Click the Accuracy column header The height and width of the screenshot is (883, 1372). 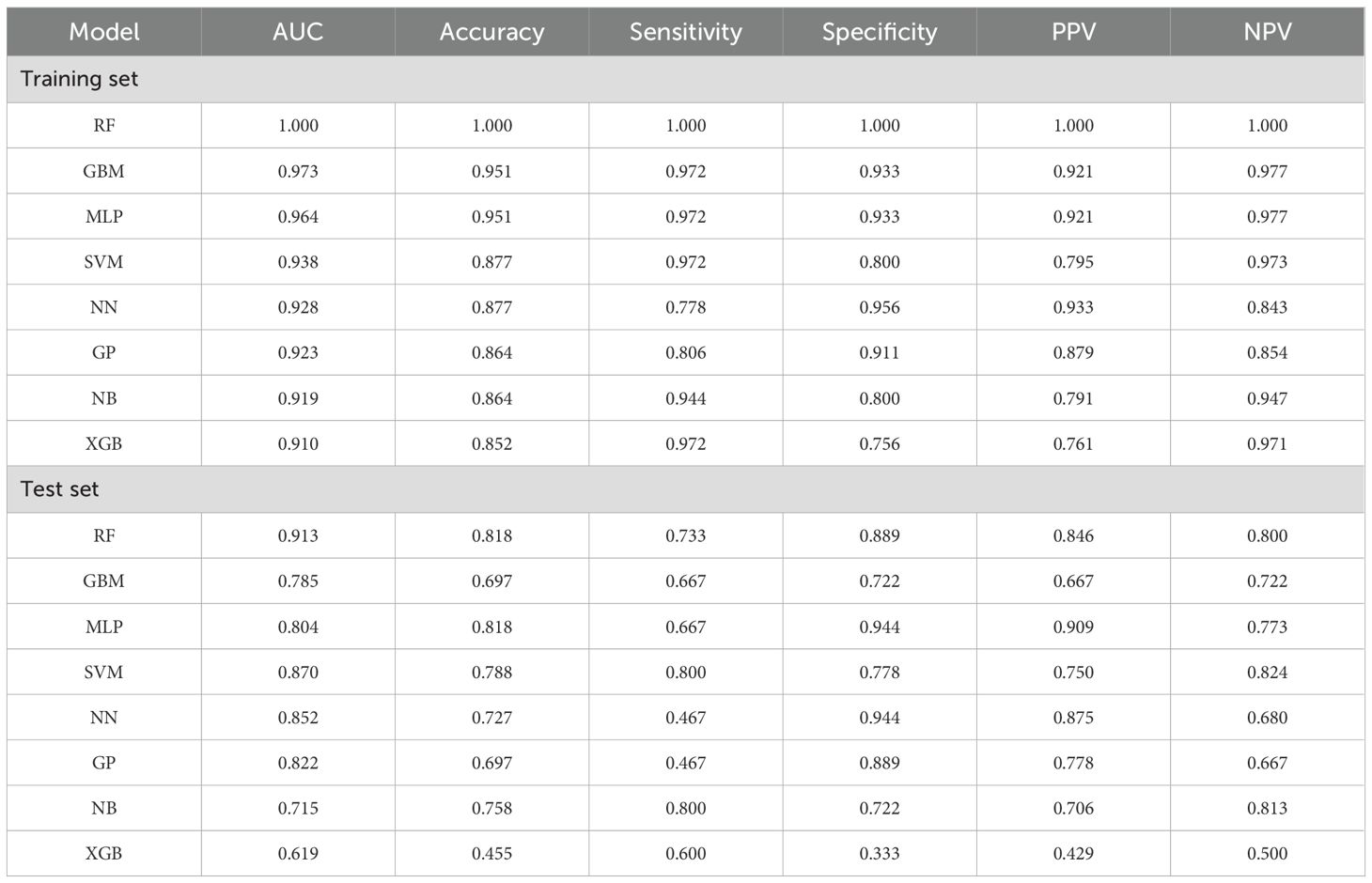(491, 32)
